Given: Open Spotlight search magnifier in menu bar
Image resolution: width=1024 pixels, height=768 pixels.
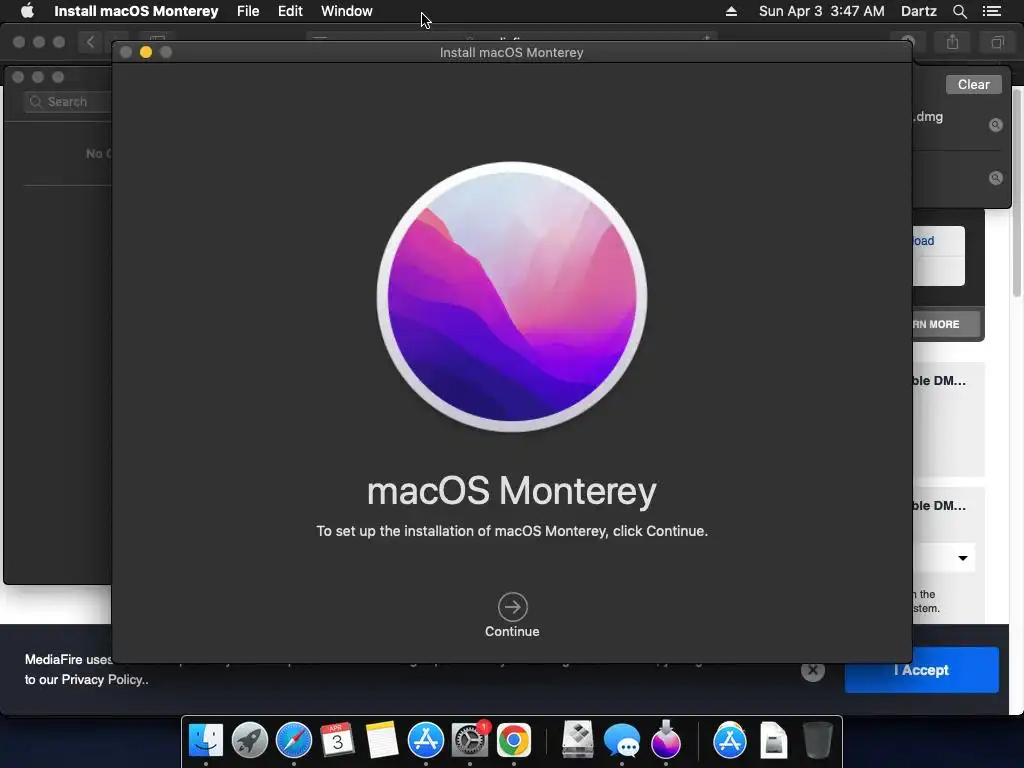Looking at the screenshot, I should coord(959,11).
